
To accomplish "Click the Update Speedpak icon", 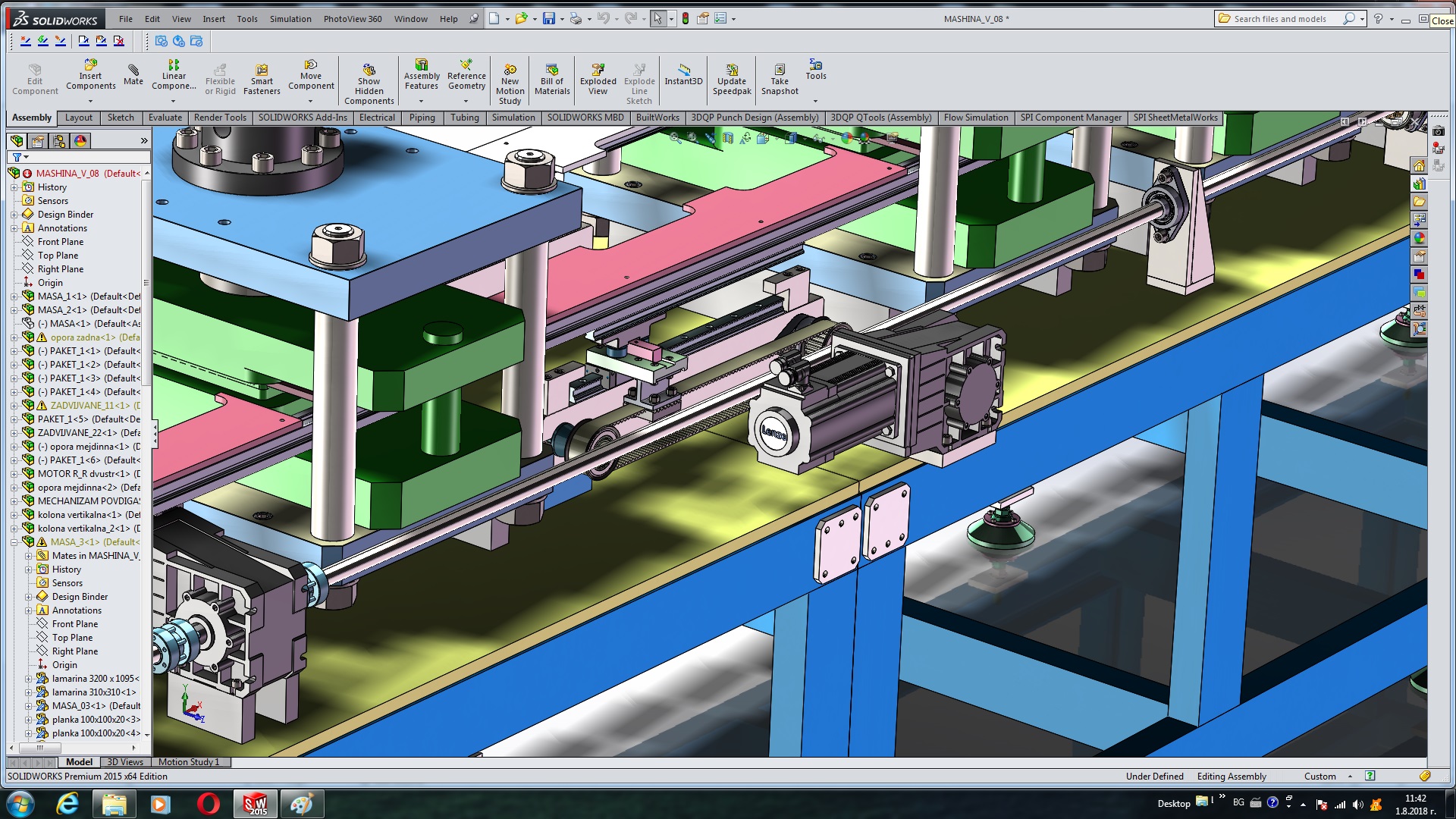I will [x=731, y=71].
